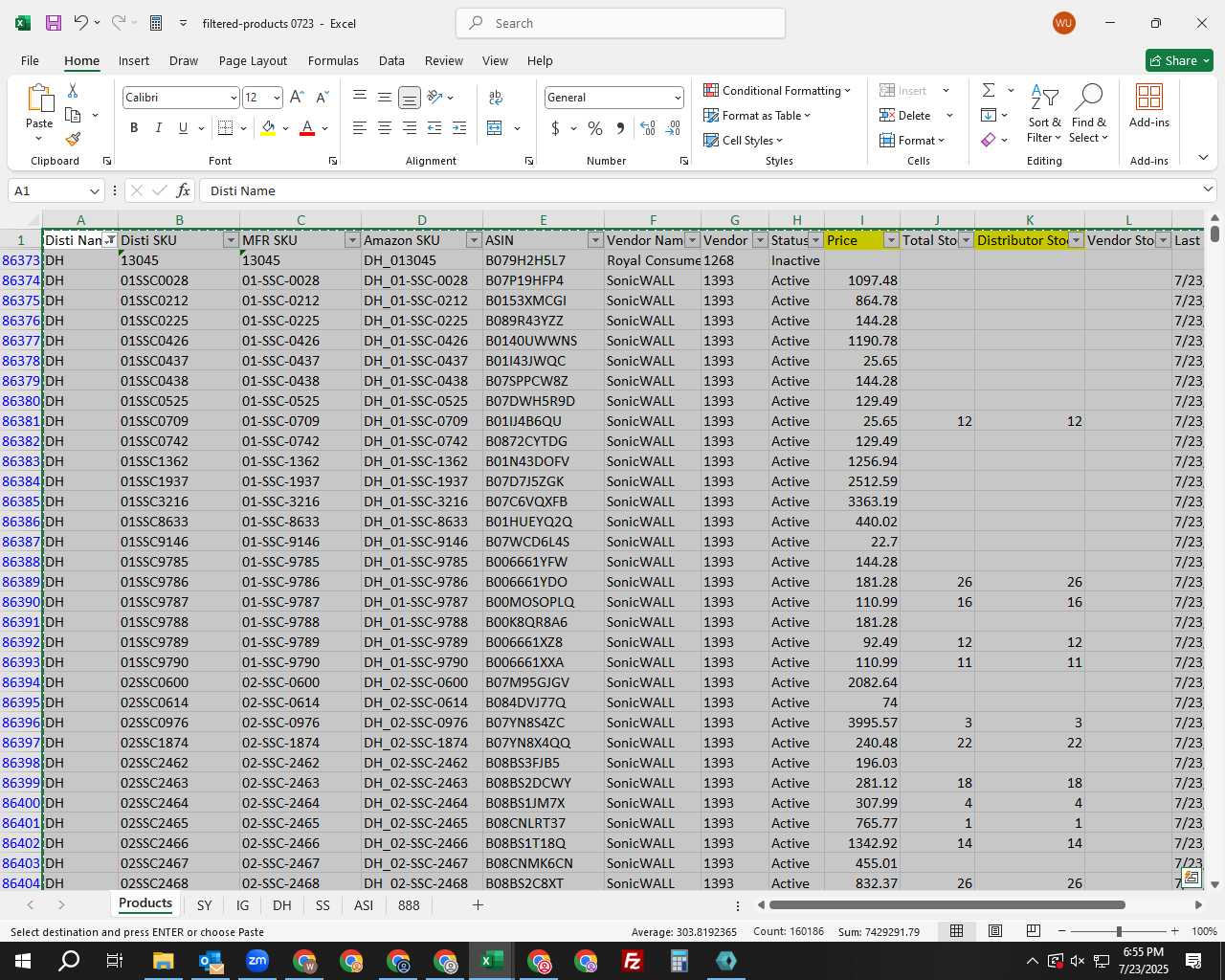
Task: Toggle Bold formatting
Action: 134,128
